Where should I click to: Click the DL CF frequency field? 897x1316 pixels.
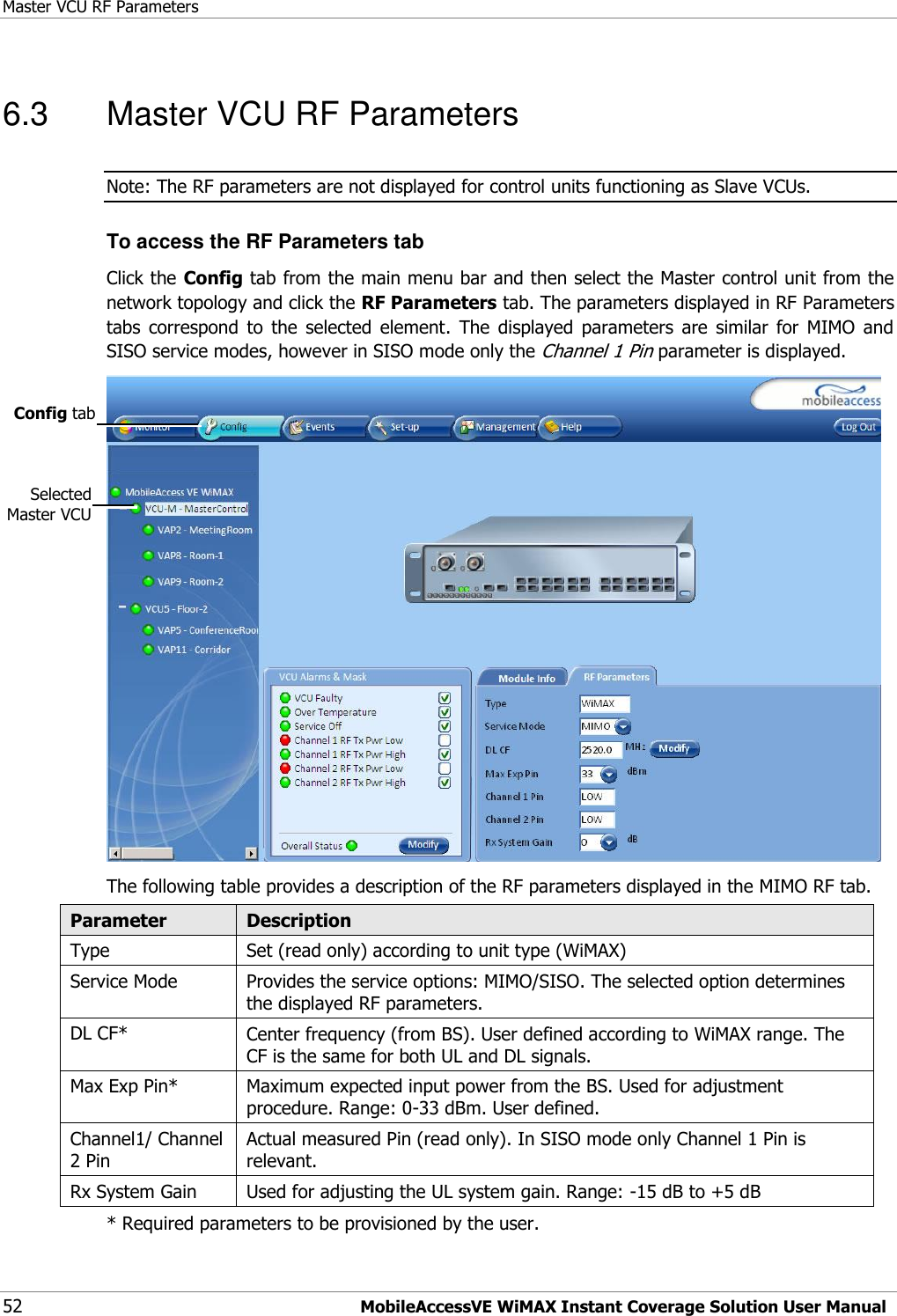pos(600,750)
